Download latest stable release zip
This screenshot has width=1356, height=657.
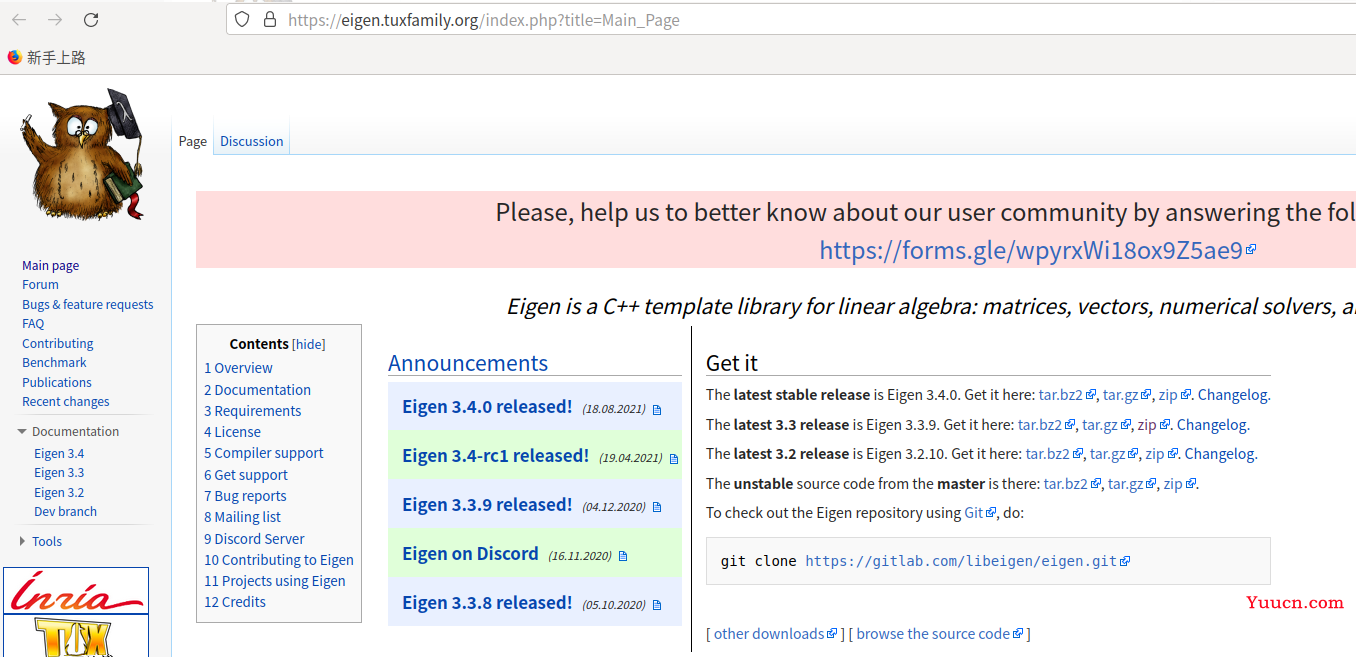pos(1168,395)
